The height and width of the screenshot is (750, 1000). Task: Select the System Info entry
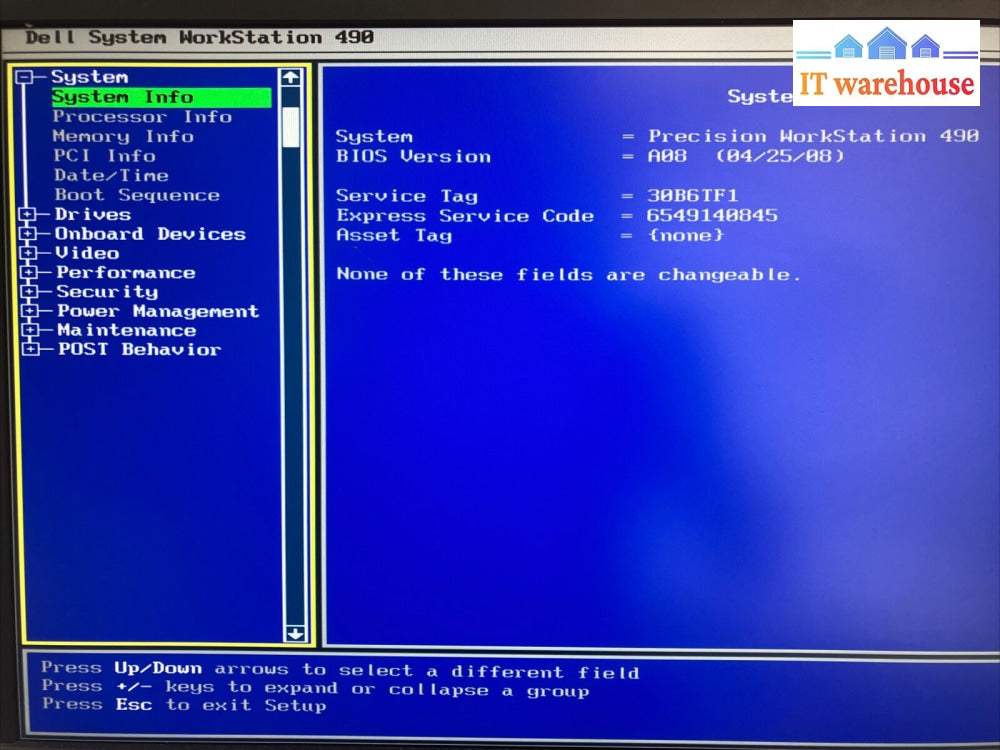coord(122,97)
